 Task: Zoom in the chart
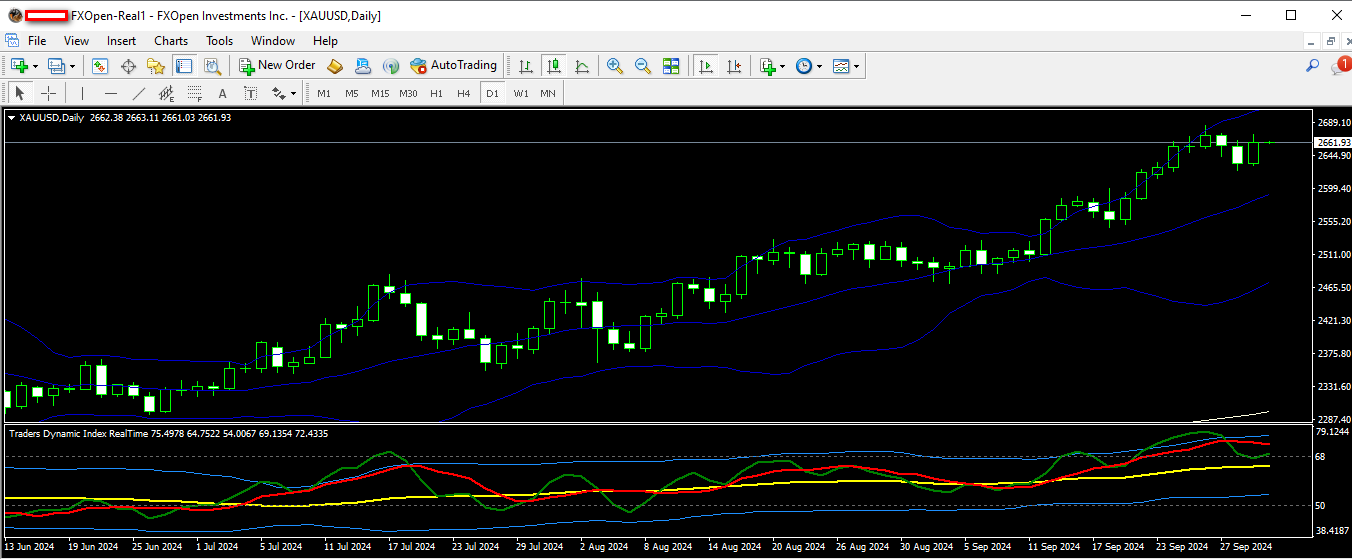[x=615, y=66]
